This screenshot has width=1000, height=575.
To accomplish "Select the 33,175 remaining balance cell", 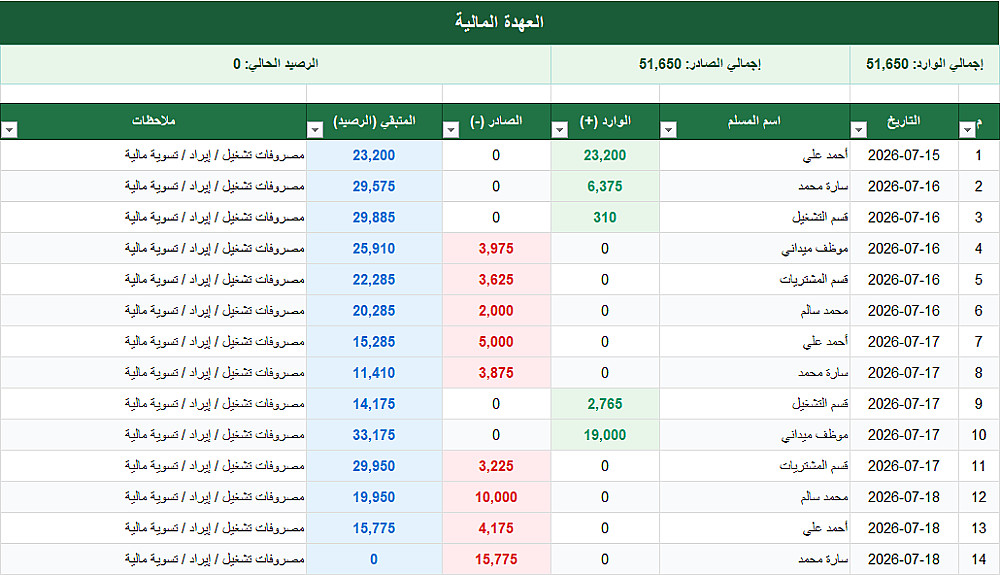I will tap(374, 435).
